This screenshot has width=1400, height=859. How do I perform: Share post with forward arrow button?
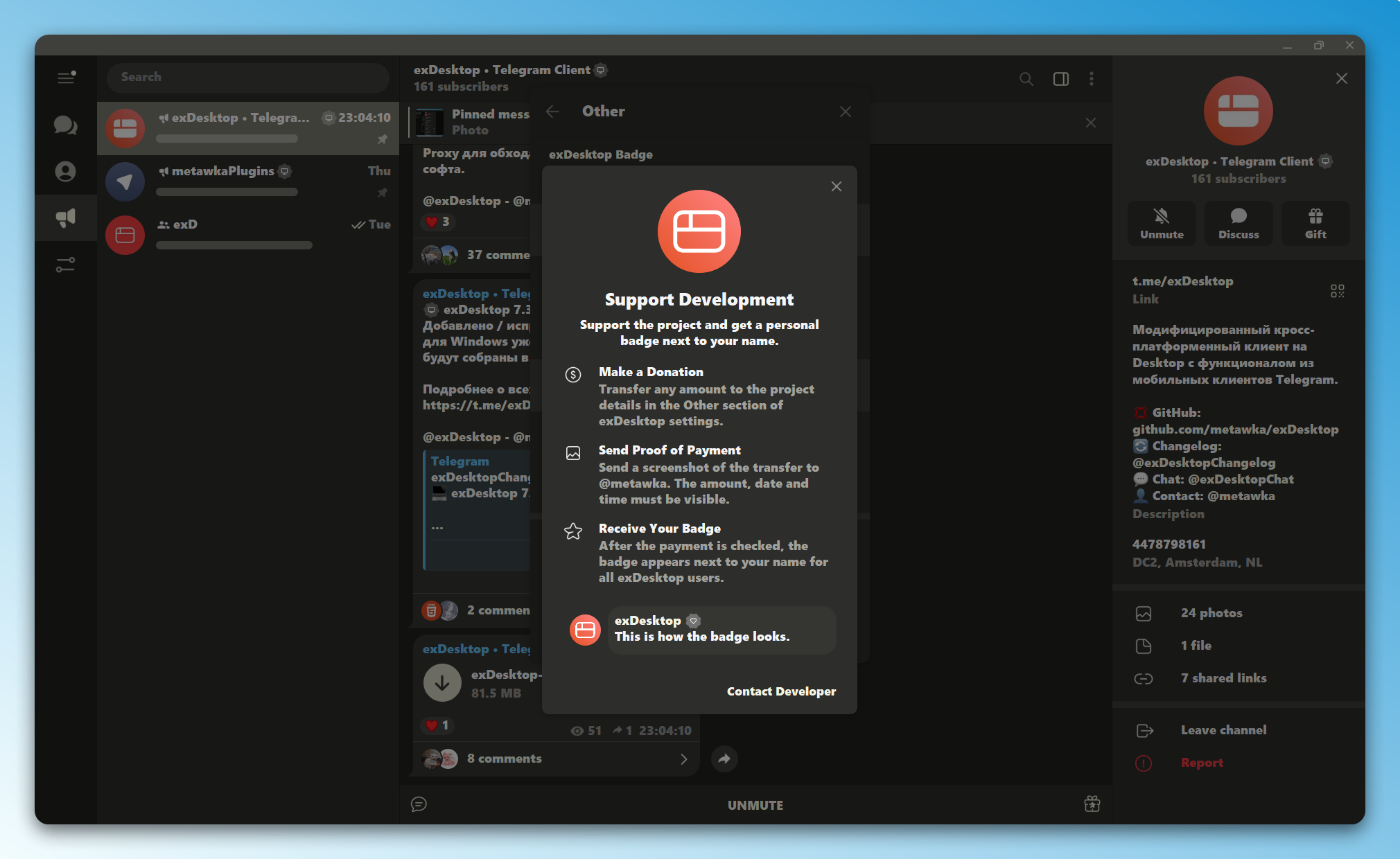724,759
